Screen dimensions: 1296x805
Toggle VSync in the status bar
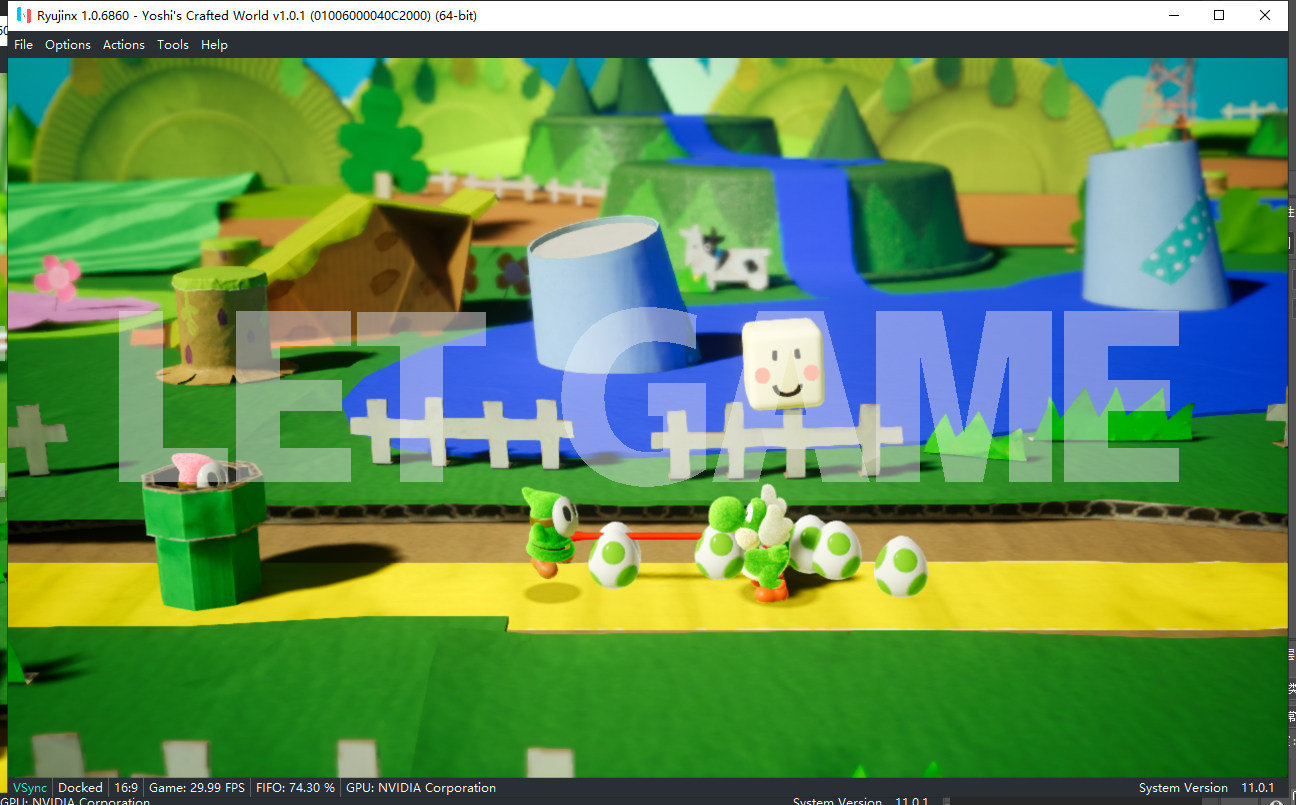tap(30, 788)
